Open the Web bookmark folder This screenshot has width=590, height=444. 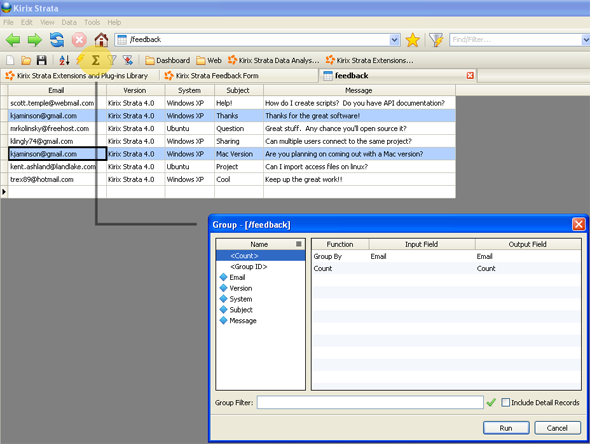pos(209,60)
